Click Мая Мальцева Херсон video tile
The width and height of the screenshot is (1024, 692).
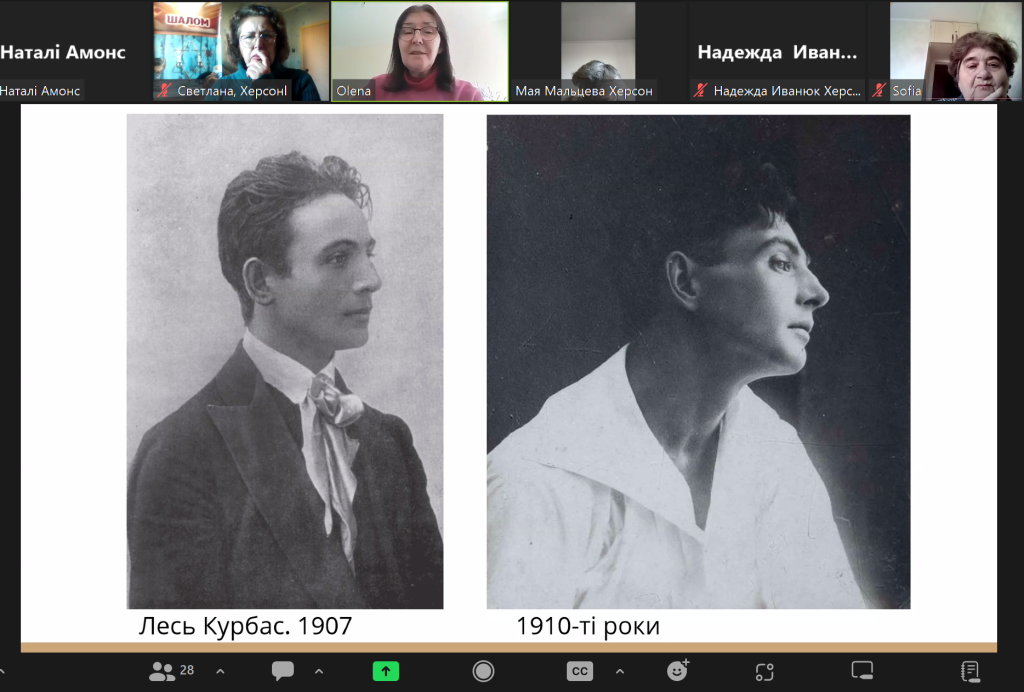pos(597,50)
